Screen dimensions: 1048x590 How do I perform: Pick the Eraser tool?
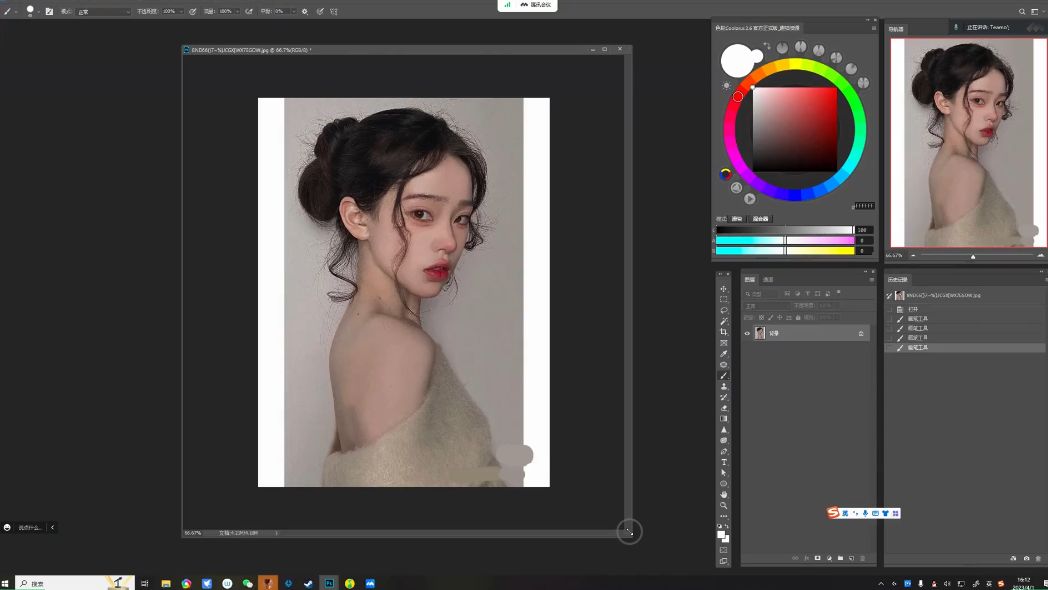pyautogui.click(x=723, y=408)
